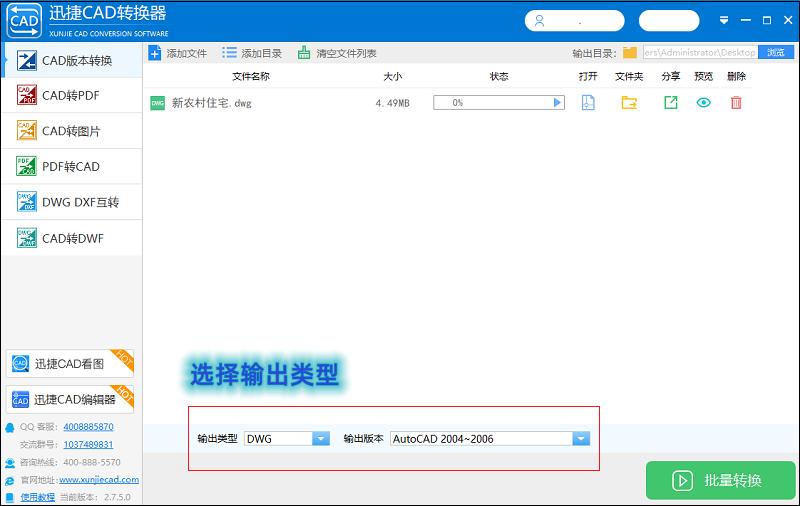Click the output directory path field
This screenshot has width=800, height=506.
click(700, 53)
